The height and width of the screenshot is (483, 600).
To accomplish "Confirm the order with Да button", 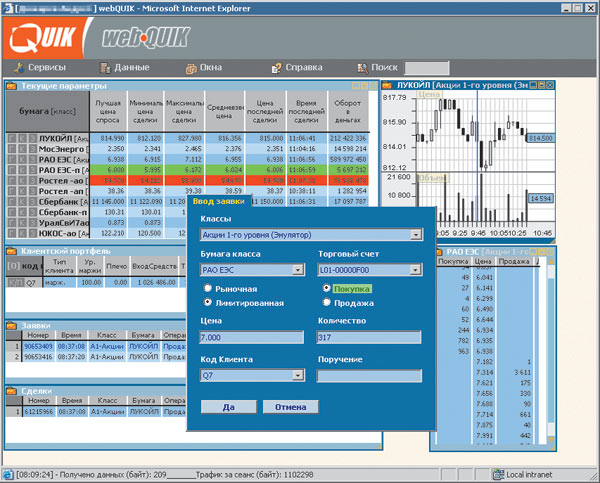I will 229,407.
